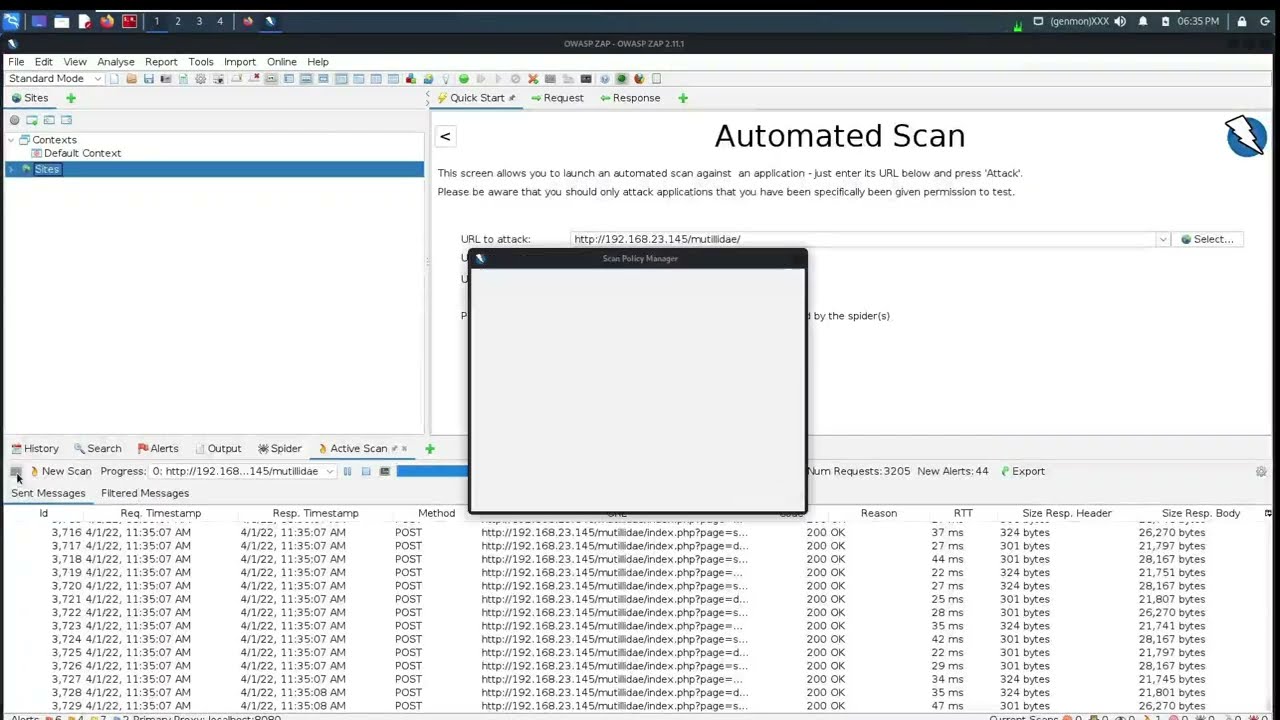Viewport: 1280px width, 720px height.
Task: Click the back arrow button on Automated Scan
Action: click(445, 137)
